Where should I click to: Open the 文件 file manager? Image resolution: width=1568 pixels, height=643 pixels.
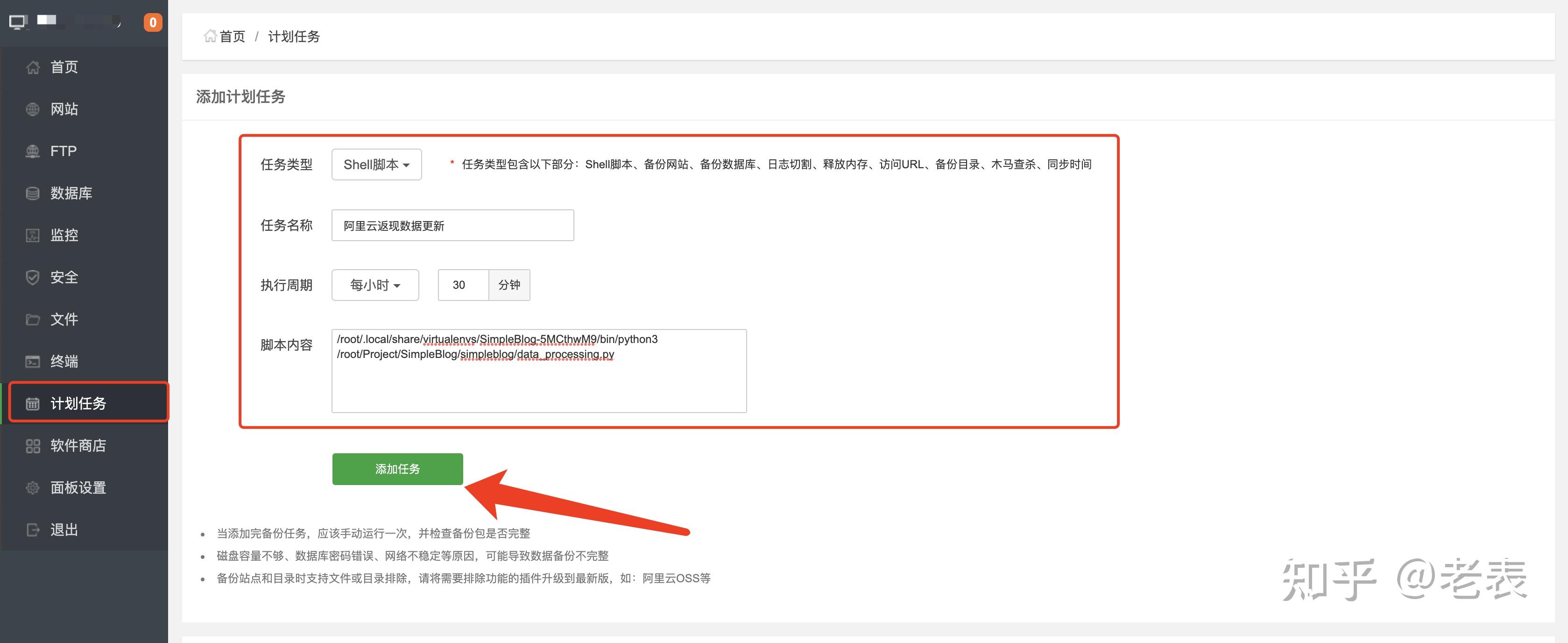[64, 319]
